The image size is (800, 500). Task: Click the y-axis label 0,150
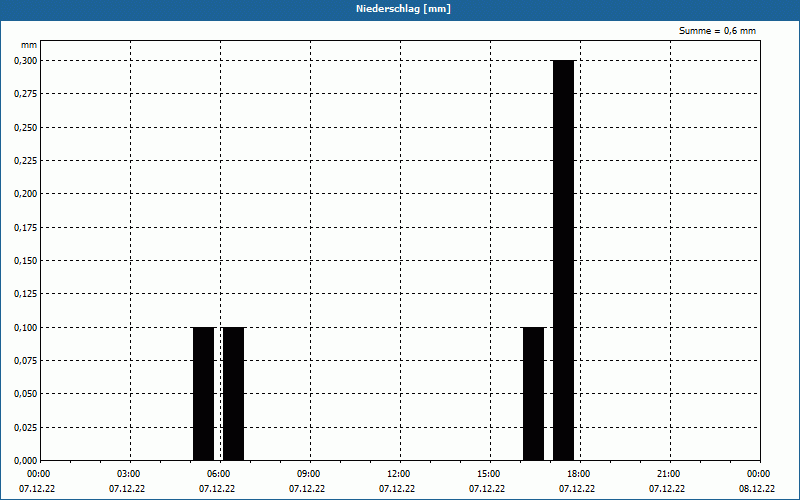26,261
